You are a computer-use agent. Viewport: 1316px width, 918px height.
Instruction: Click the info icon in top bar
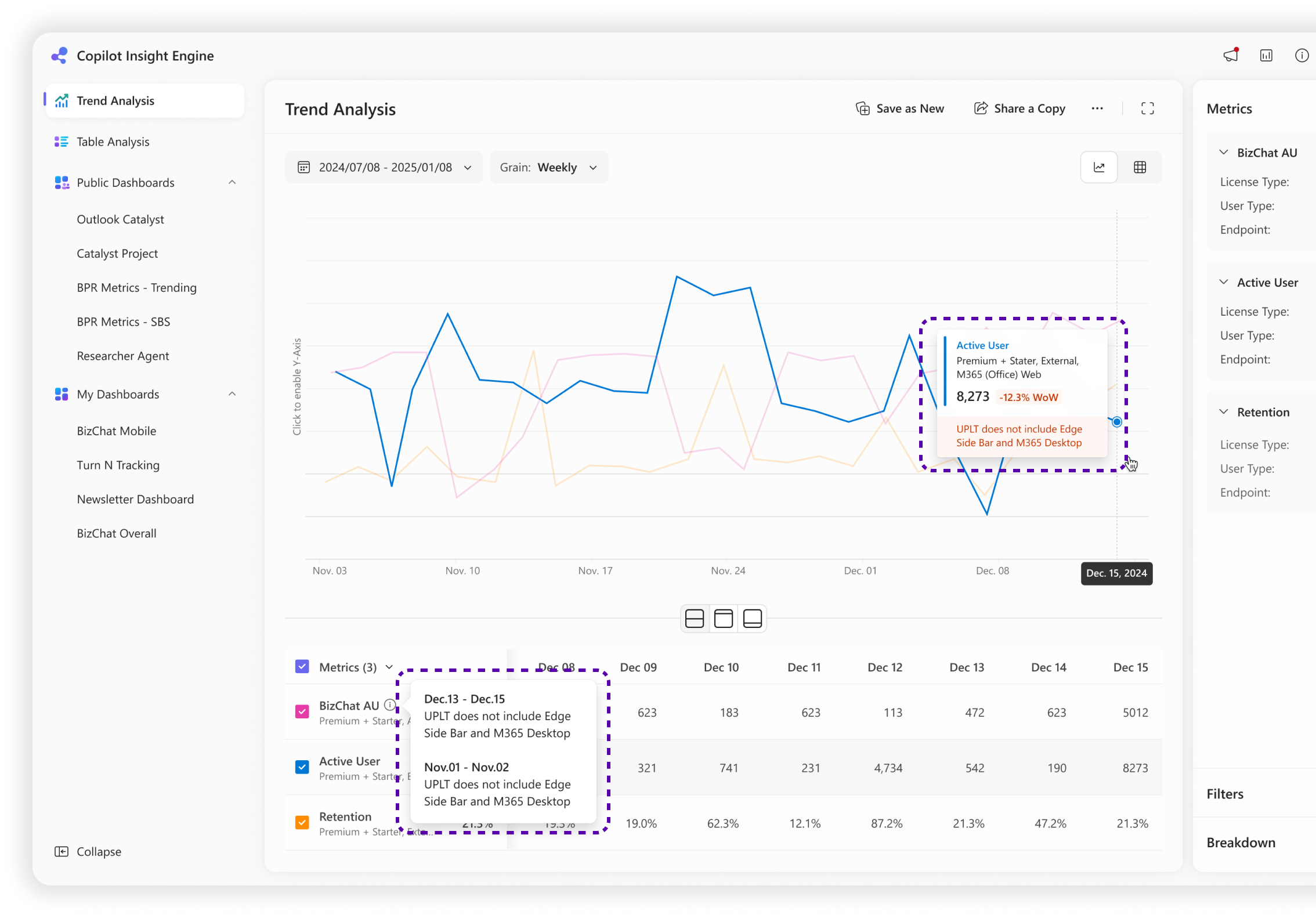pyautogui.click(x=1301, y=56)
